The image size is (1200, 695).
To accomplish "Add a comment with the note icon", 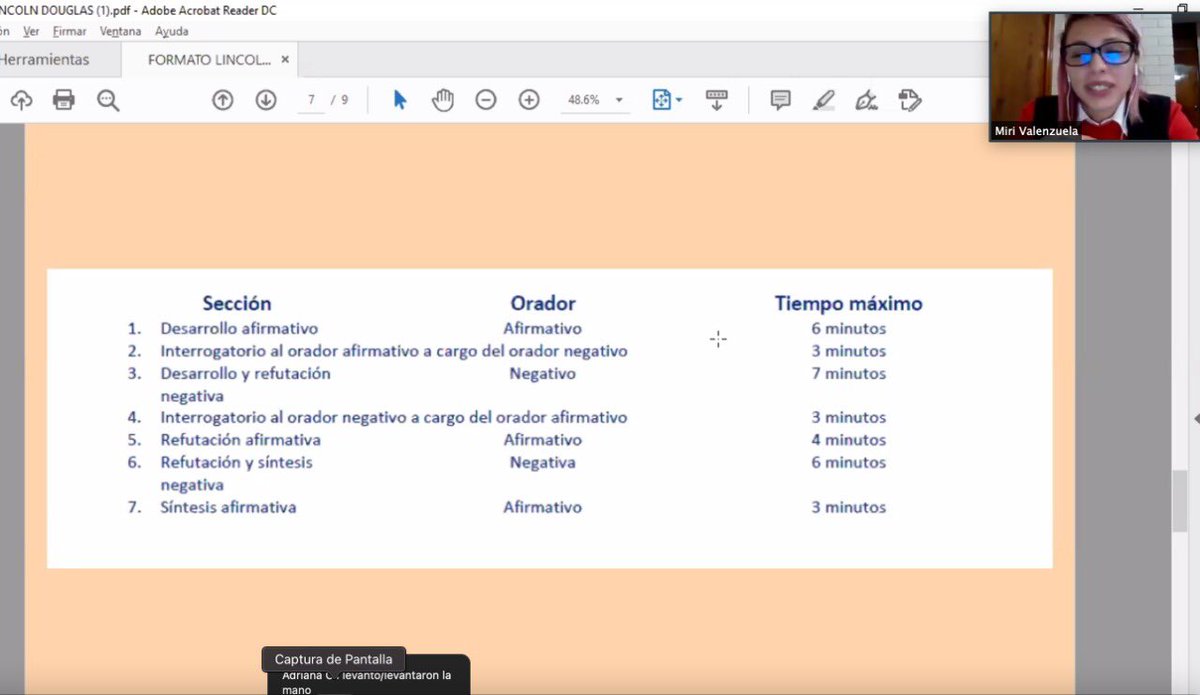I will (781, 100).
